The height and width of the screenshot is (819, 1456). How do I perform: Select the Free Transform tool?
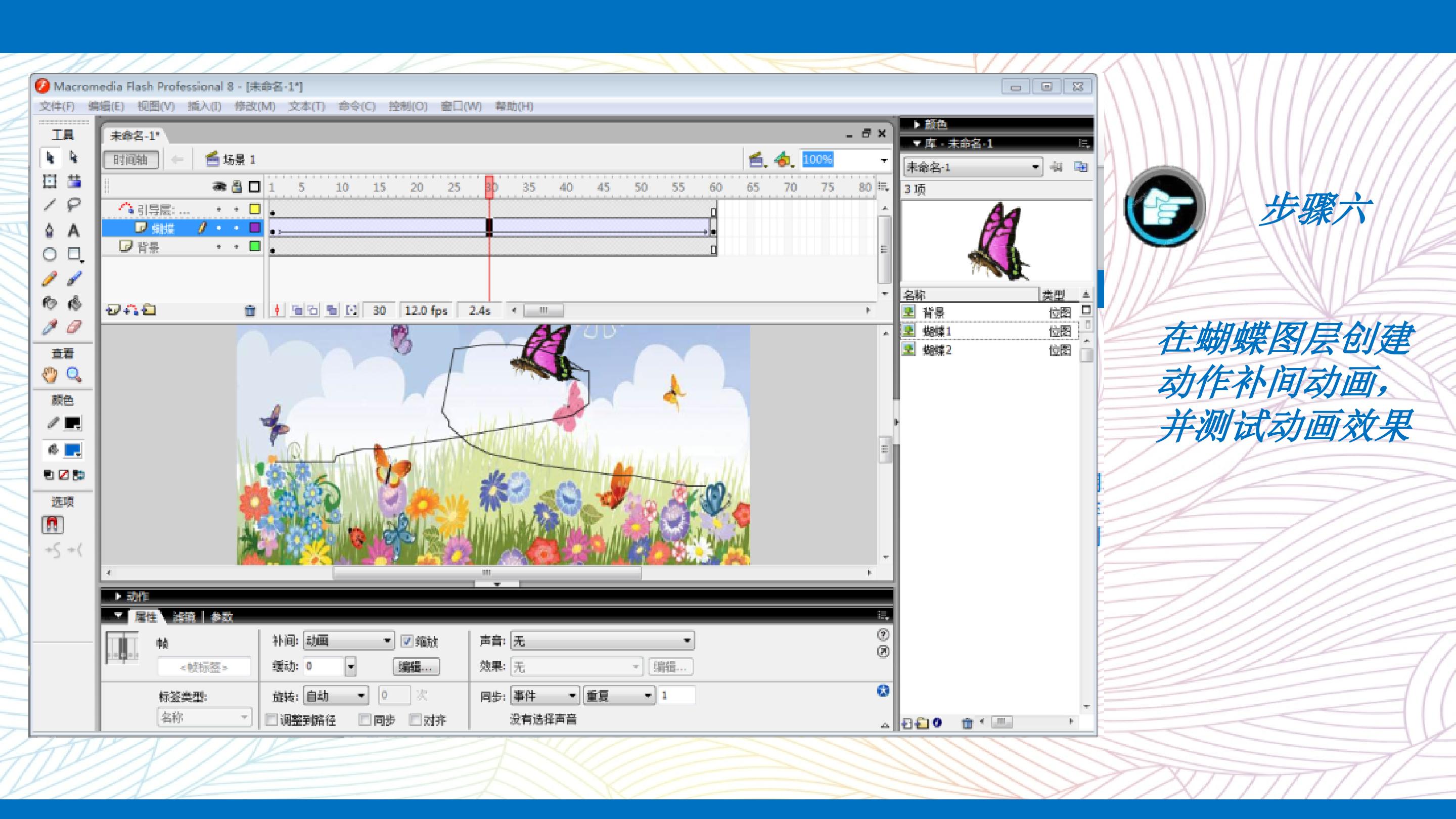pos(50,181)
